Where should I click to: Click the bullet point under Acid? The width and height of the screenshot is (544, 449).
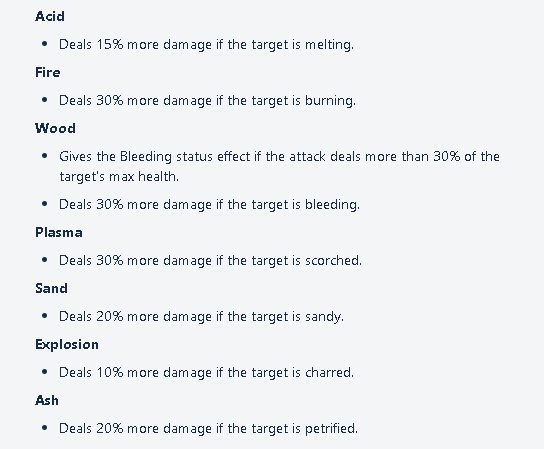click(44, 44)
